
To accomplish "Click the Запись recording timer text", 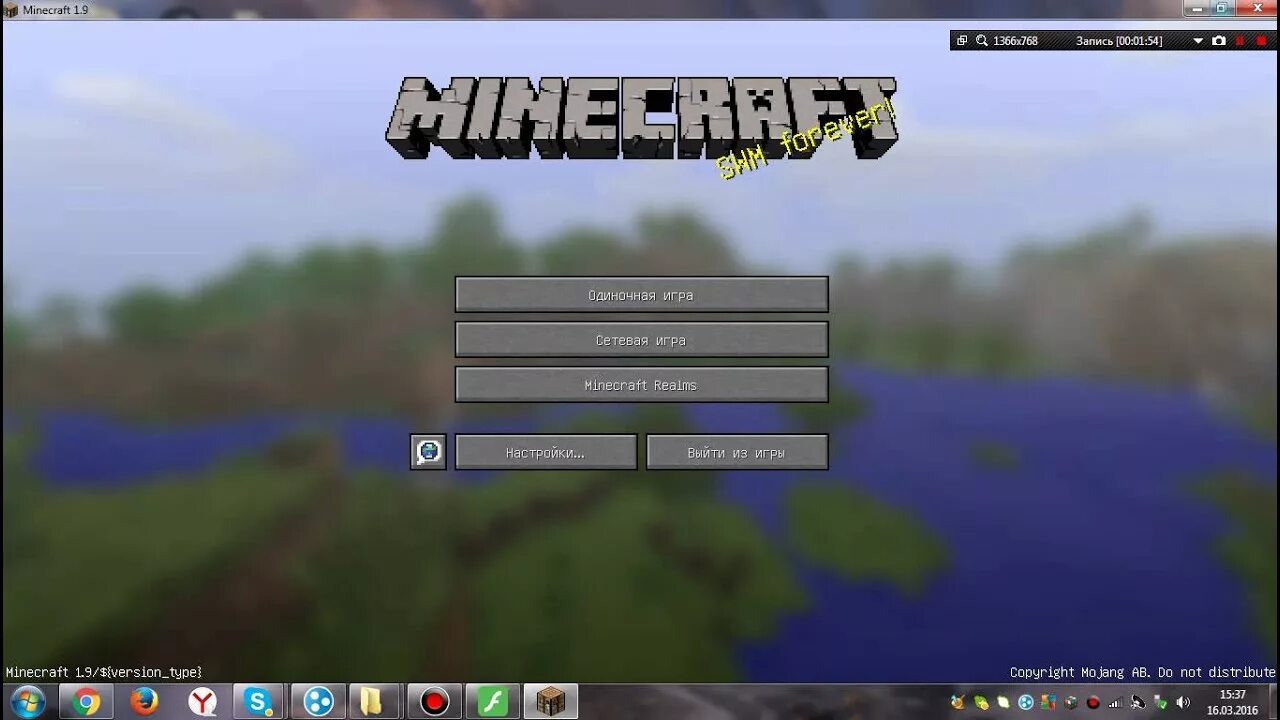I will click(1119, 41).
